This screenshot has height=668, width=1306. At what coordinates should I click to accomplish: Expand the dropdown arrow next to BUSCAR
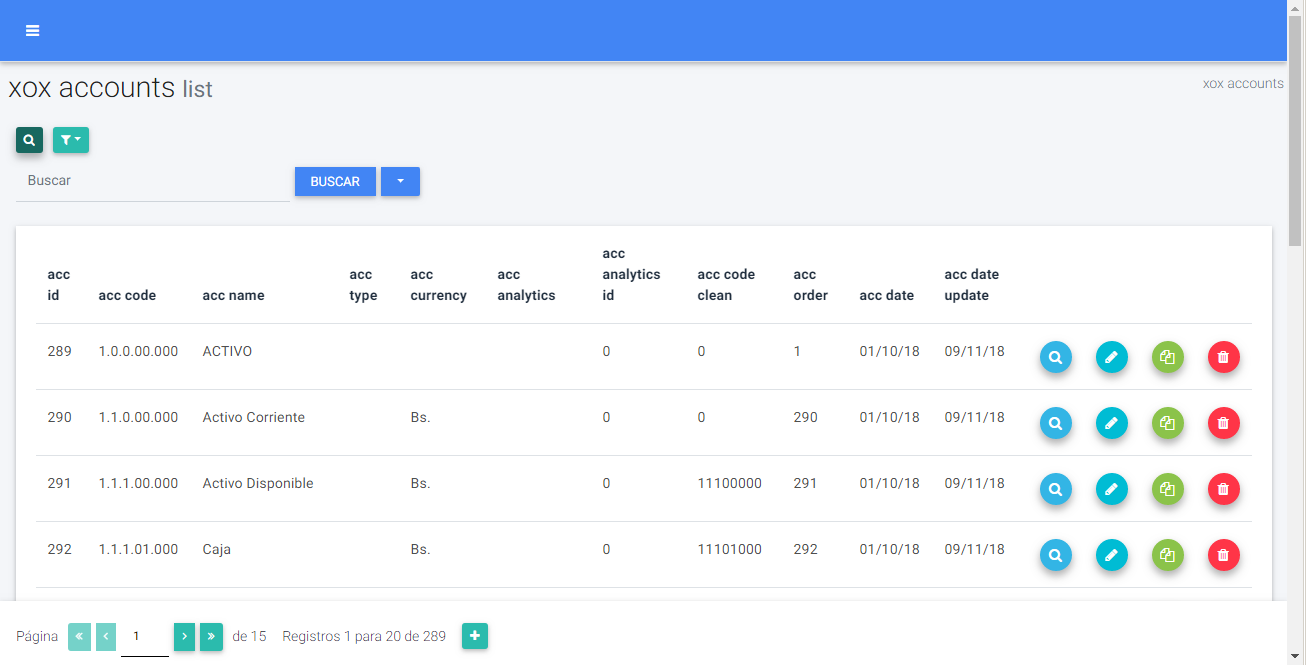tap(400, 182)
